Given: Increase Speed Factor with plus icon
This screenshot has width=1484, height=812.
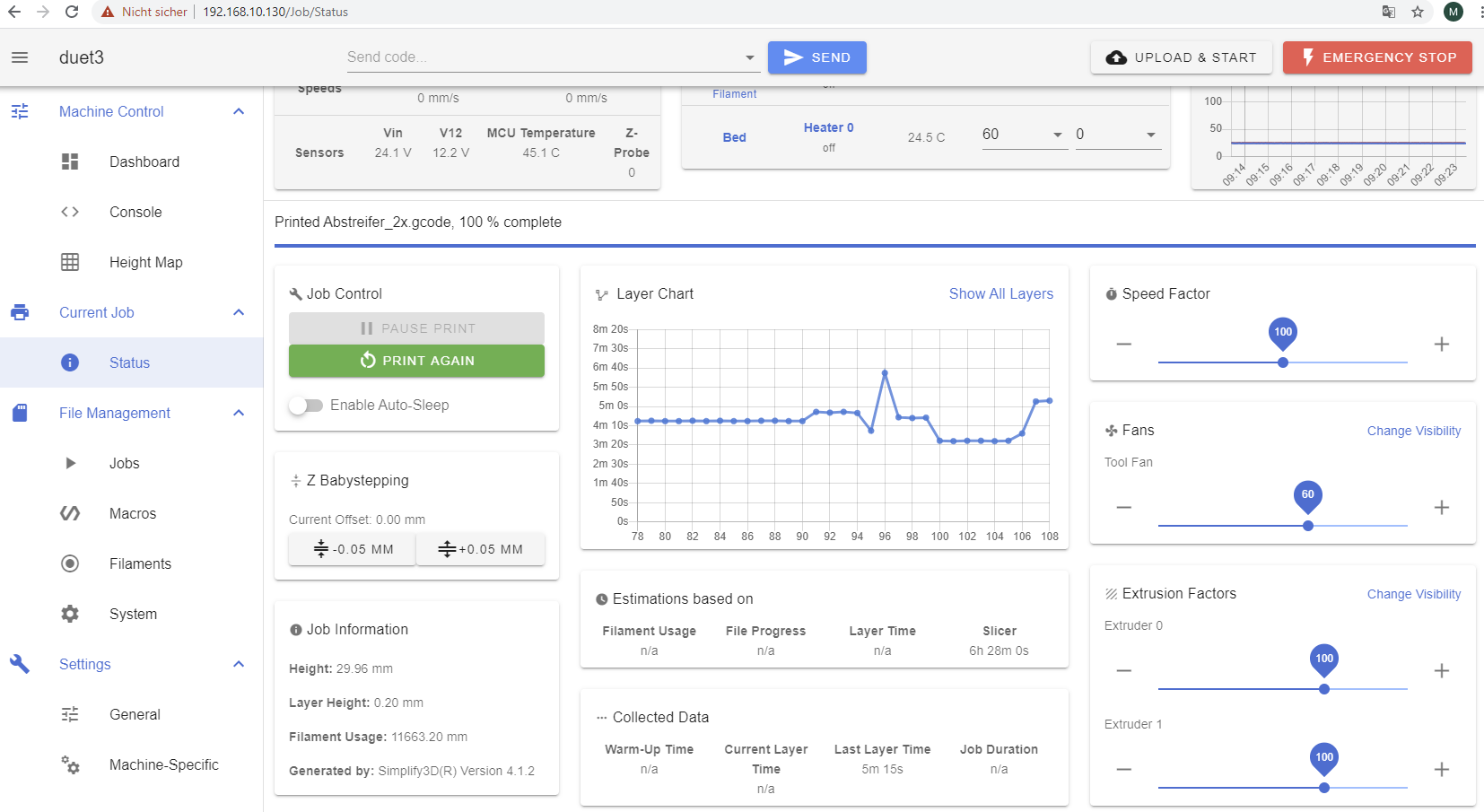Looking at the screenshot, I should 1442,345.
